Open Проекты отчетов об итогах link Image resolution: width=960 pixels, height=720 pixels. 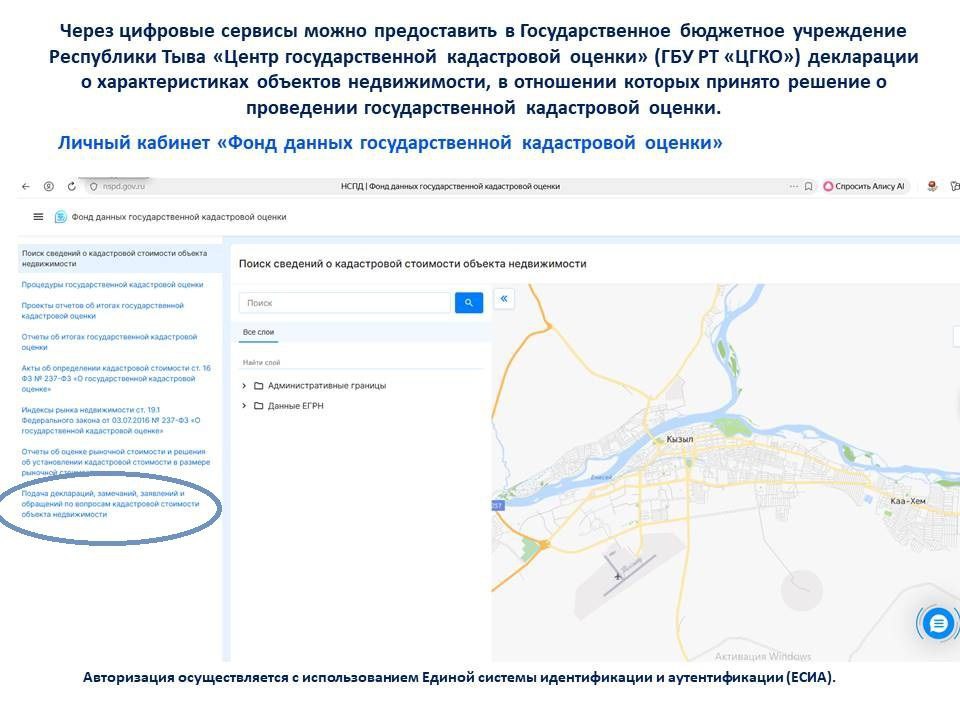pyautogui.click(x=103, y=310)
